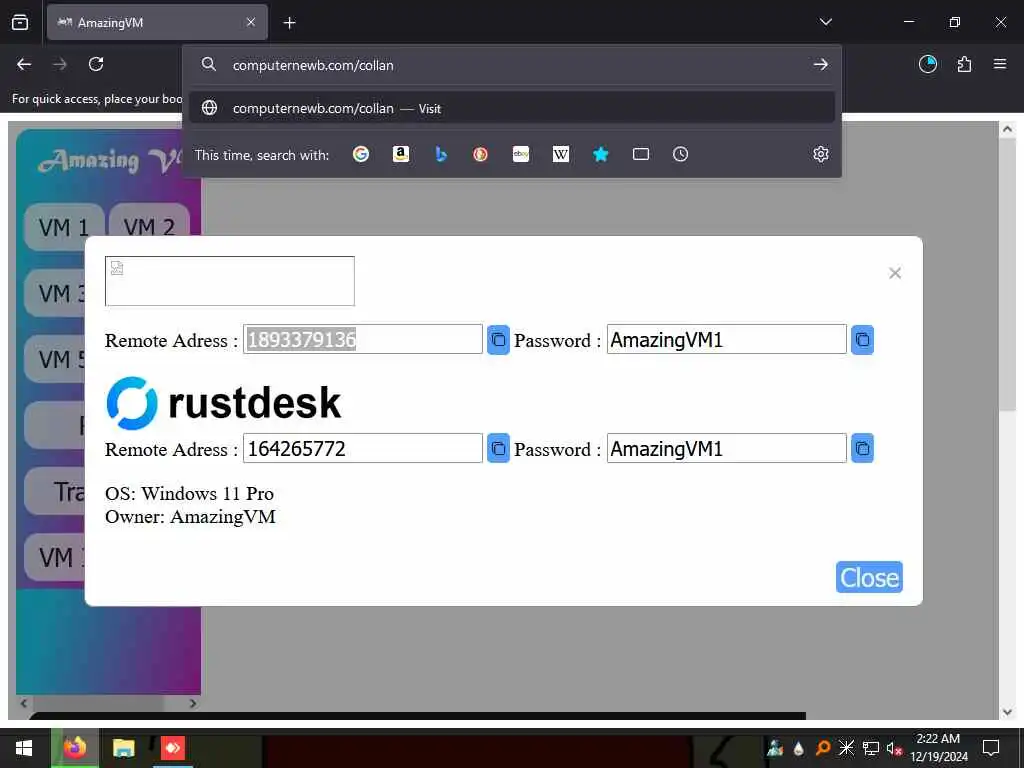Viewport: 1024px width, 768px height.
Task: Search in history clock icon
Action: point(680,154)
